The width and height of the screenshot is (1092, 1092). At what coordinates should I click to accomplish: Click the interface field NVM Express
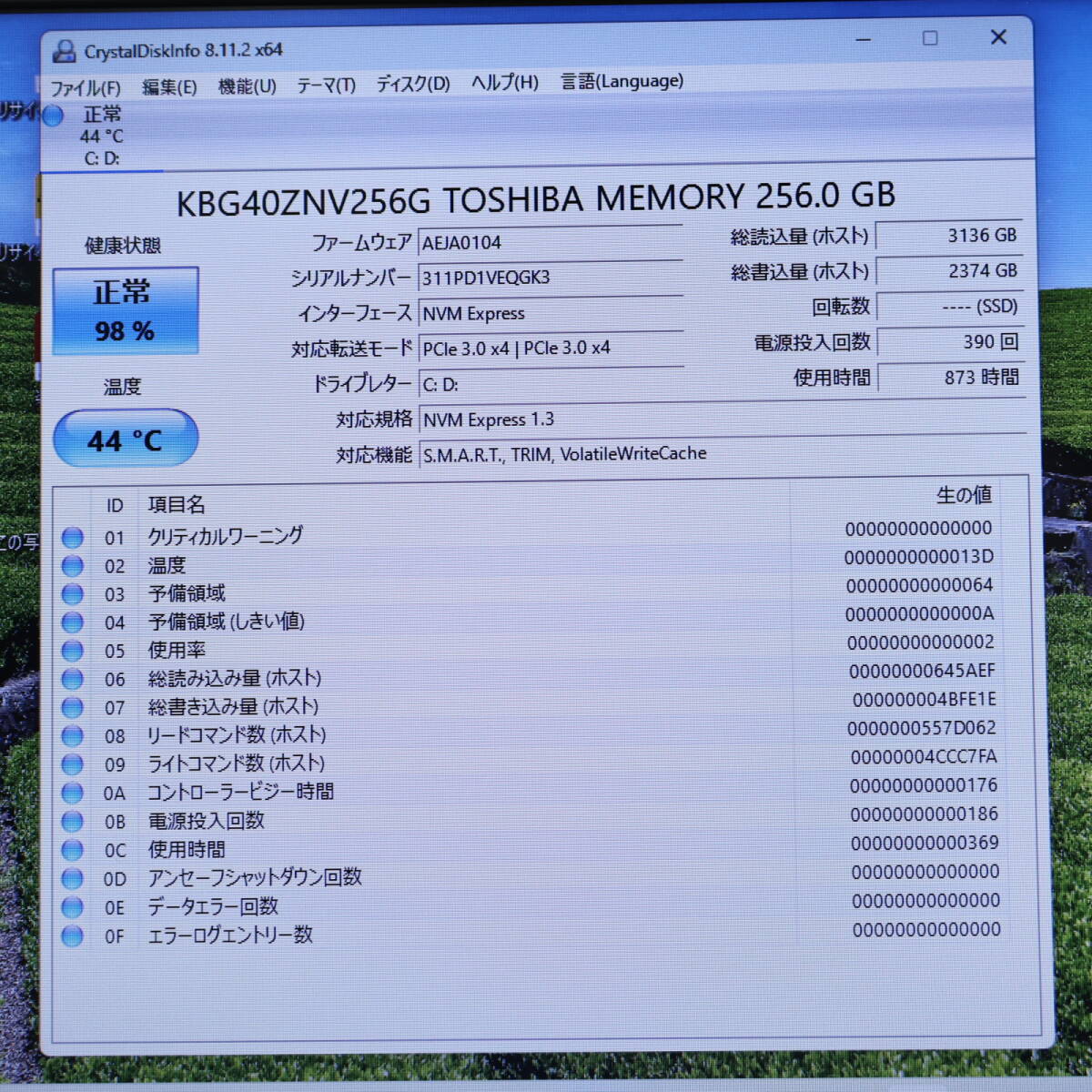[551, 313]
